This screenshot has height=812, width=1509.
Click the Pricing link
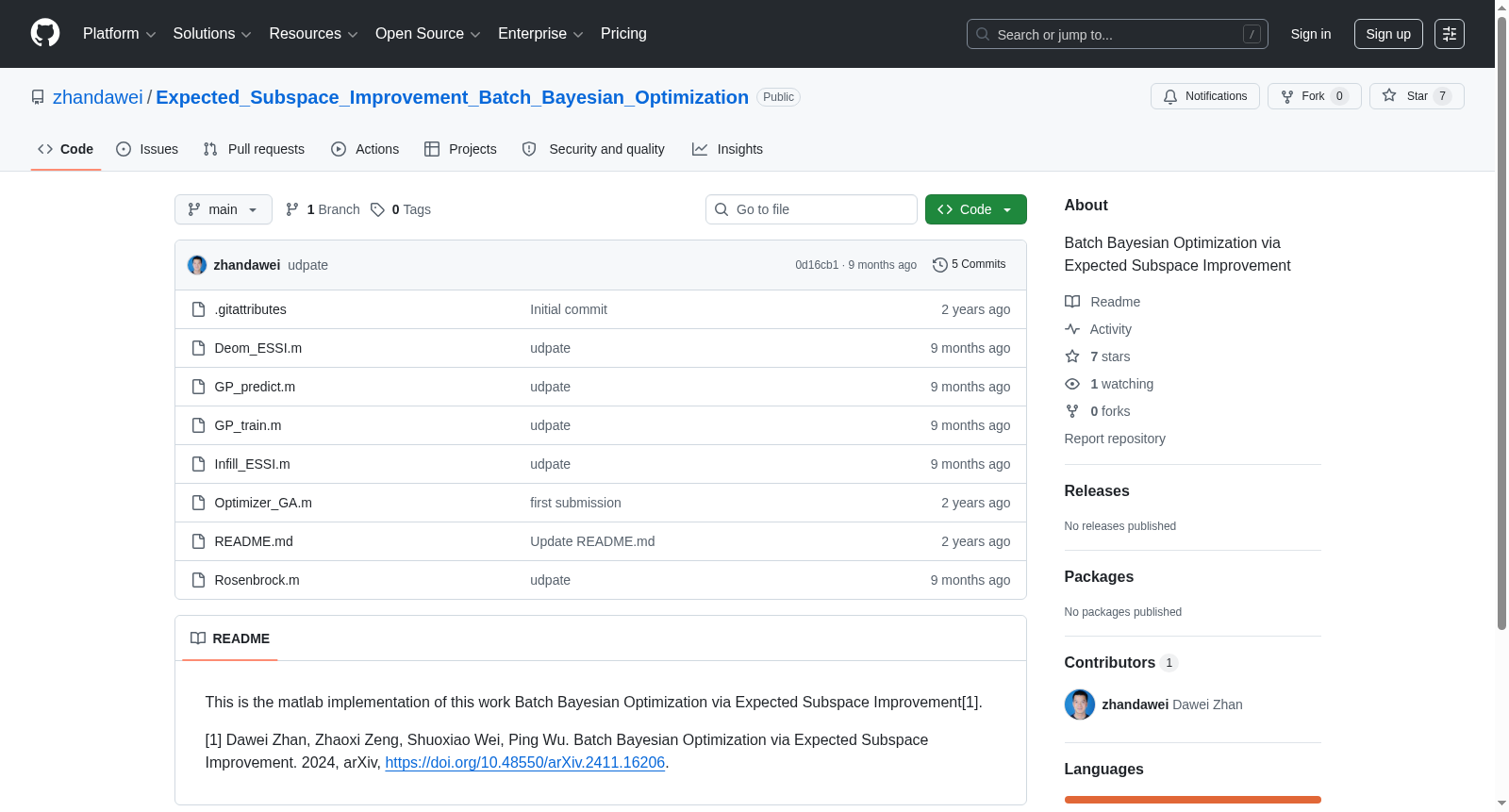coord(623,34)
